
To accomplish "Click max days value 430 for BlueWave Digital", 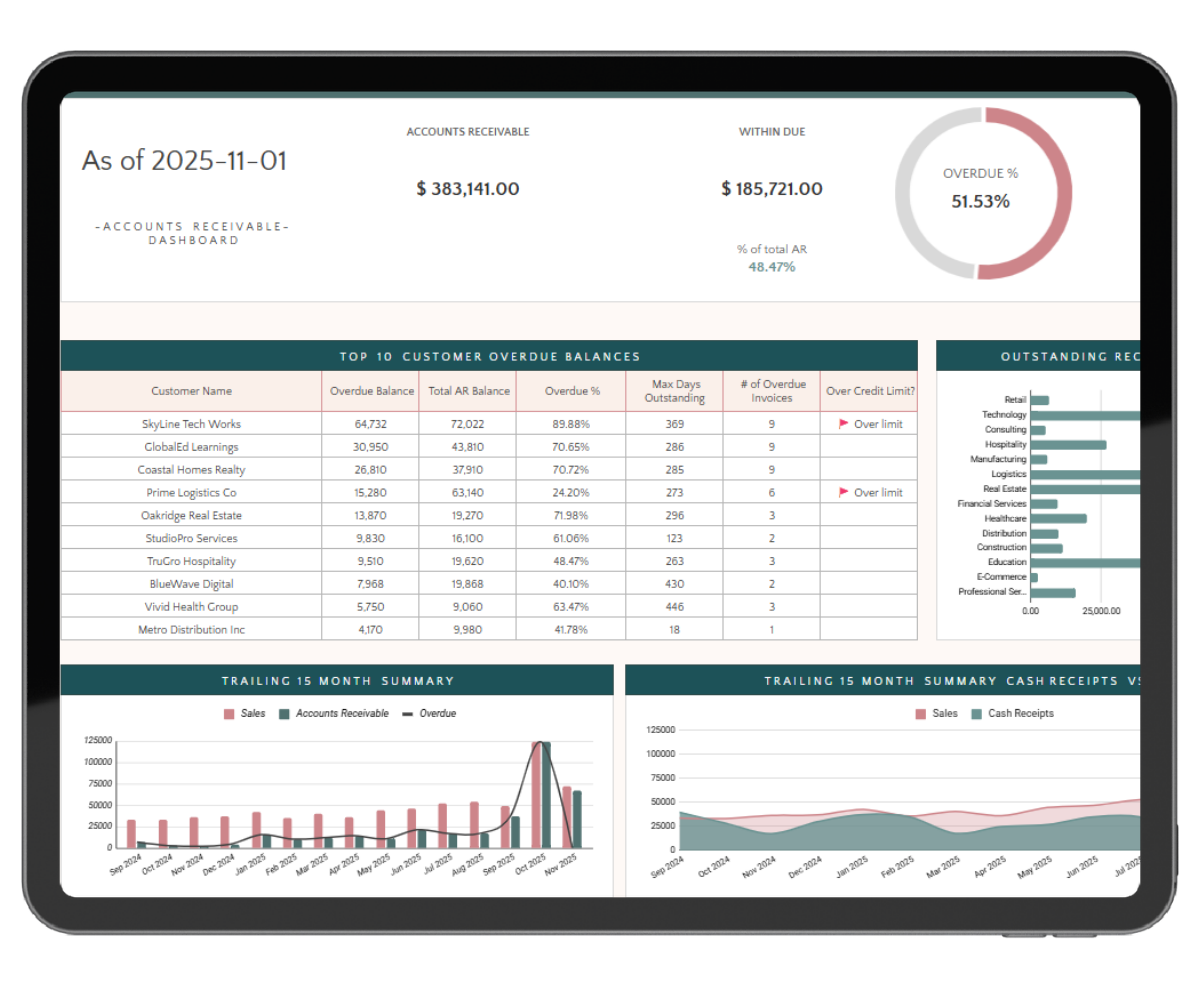I will pos(674,584).
